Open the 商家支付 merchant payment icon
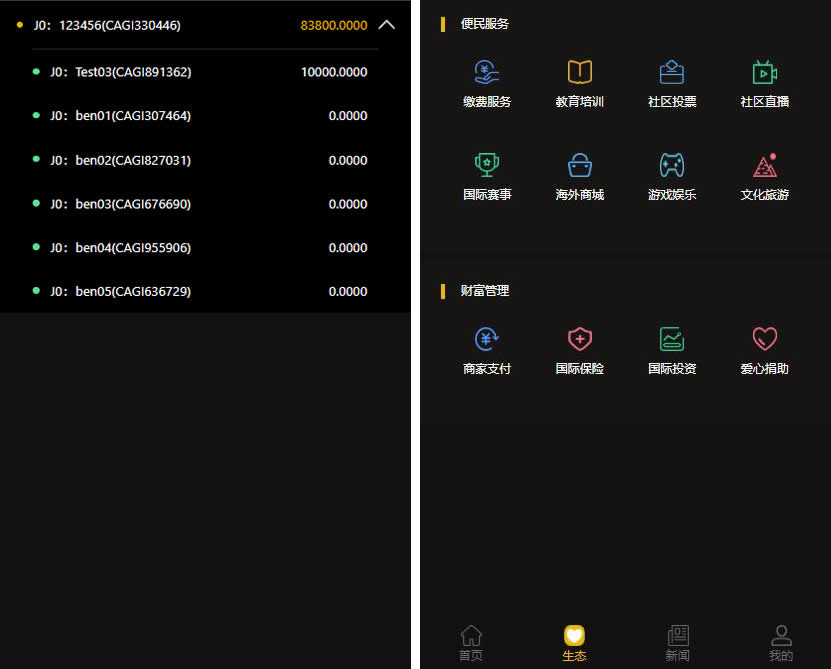 [x=487, y=340]
